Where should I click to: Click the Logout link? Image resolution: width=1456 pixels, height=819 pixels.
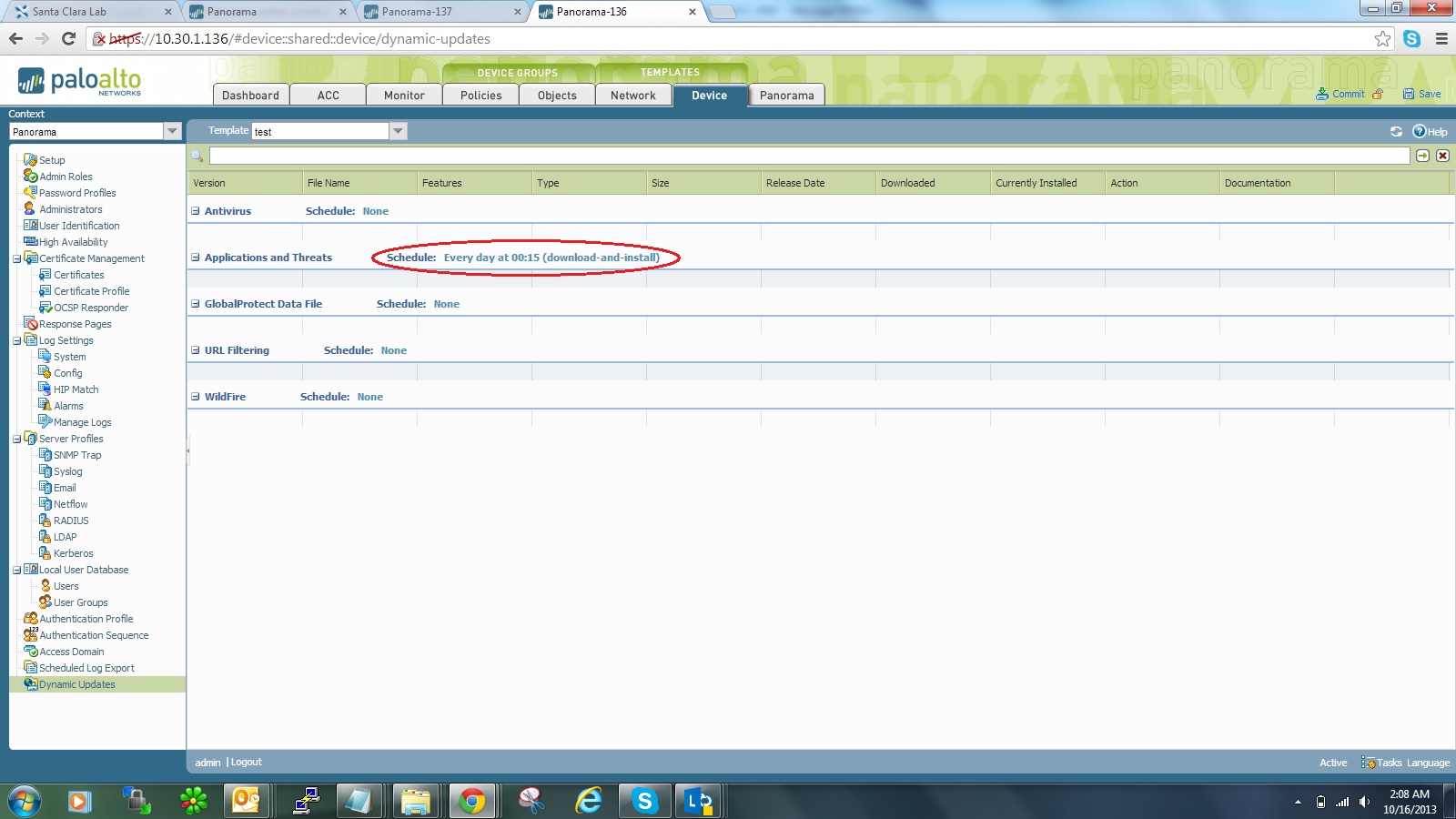pyautogui.click(x=246, y=763)
